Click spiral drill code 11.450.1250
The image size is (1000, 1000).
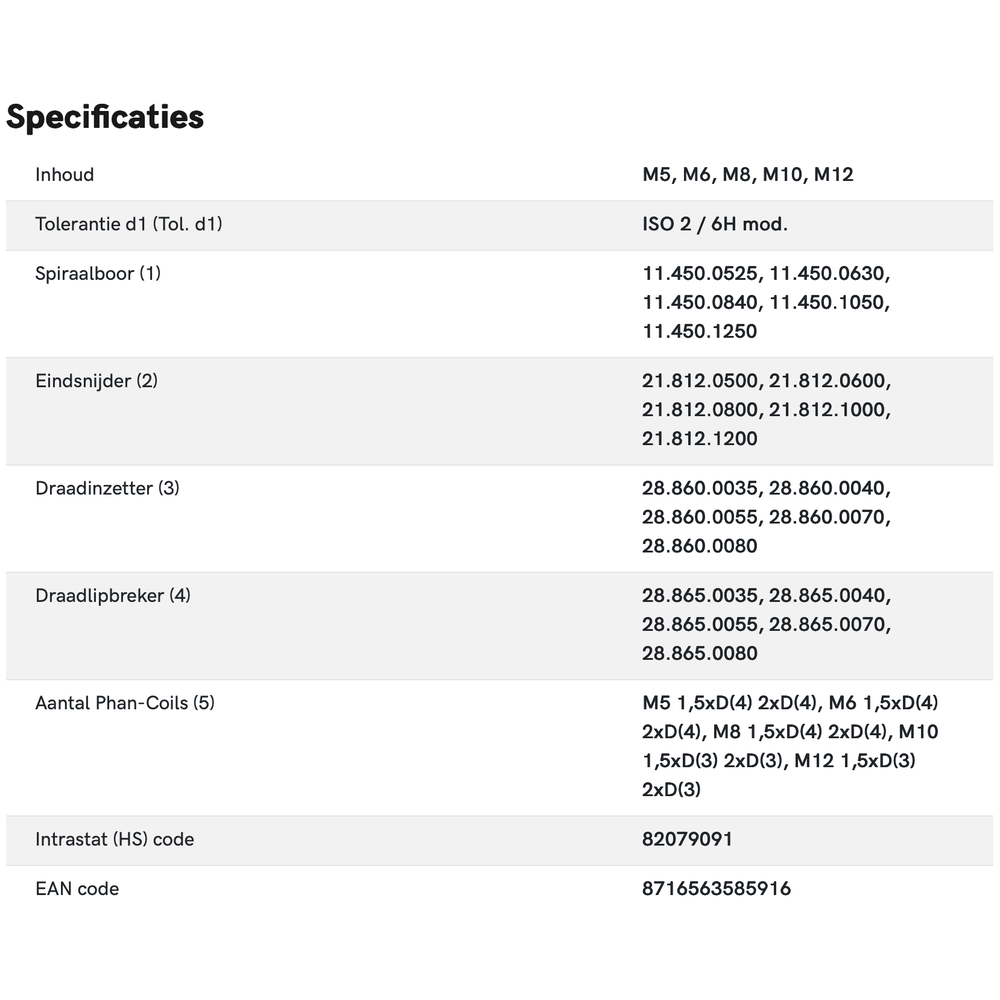pos(700,331)
